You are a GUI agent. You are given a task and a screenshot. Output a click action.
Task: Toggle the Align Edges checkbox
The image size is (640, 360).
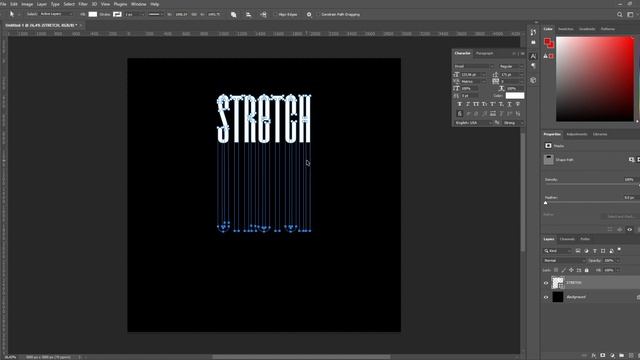276,14
